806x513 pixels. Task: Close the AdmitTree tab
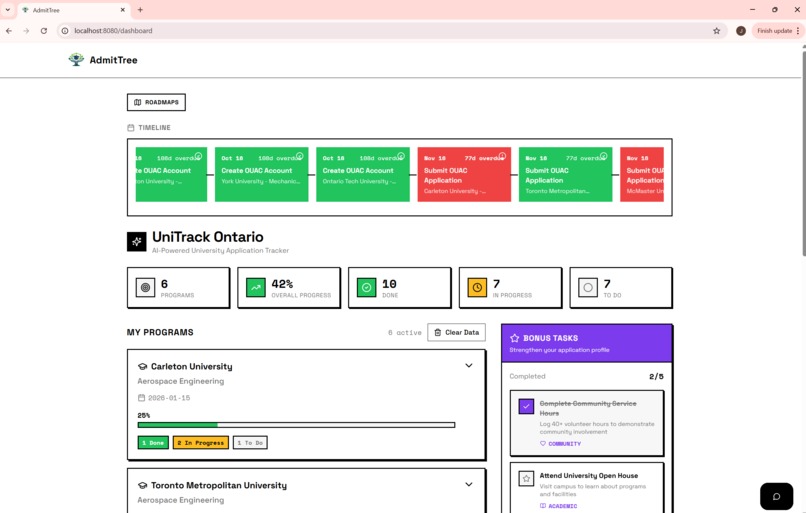123,10
